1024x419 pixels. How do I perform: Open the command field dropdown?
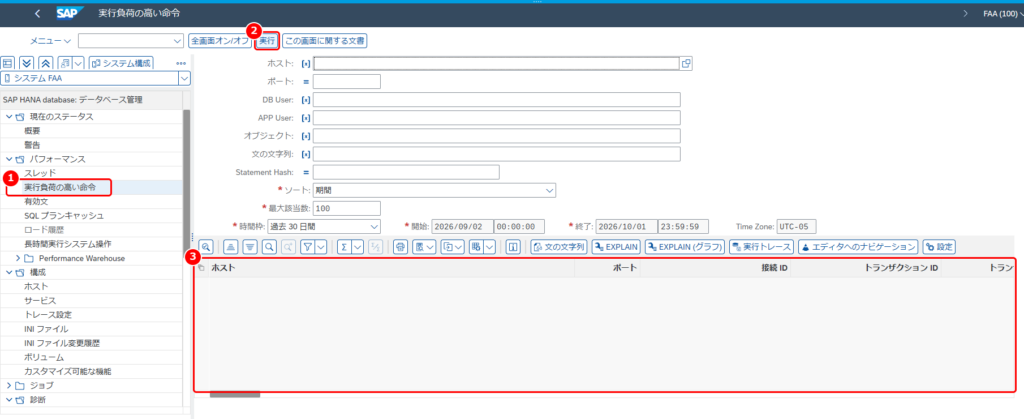coord(177,41)
